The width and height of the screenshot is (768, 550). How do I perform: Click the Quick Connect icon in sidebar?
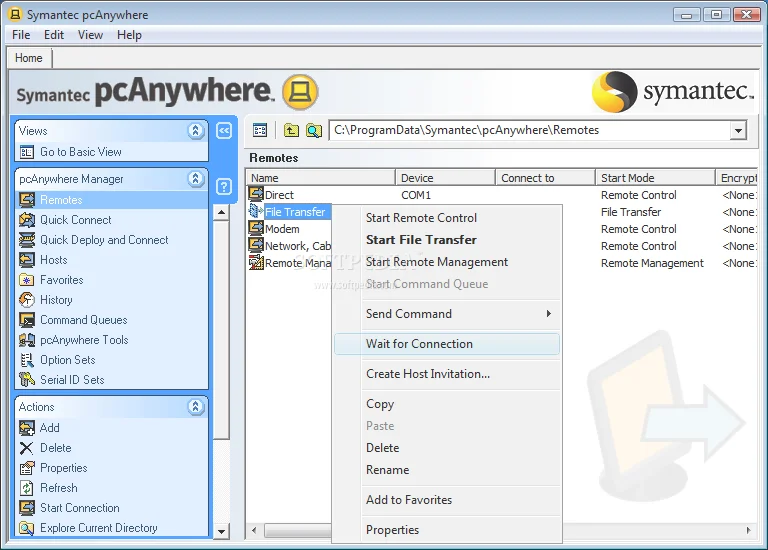click(x=27, y=220)
